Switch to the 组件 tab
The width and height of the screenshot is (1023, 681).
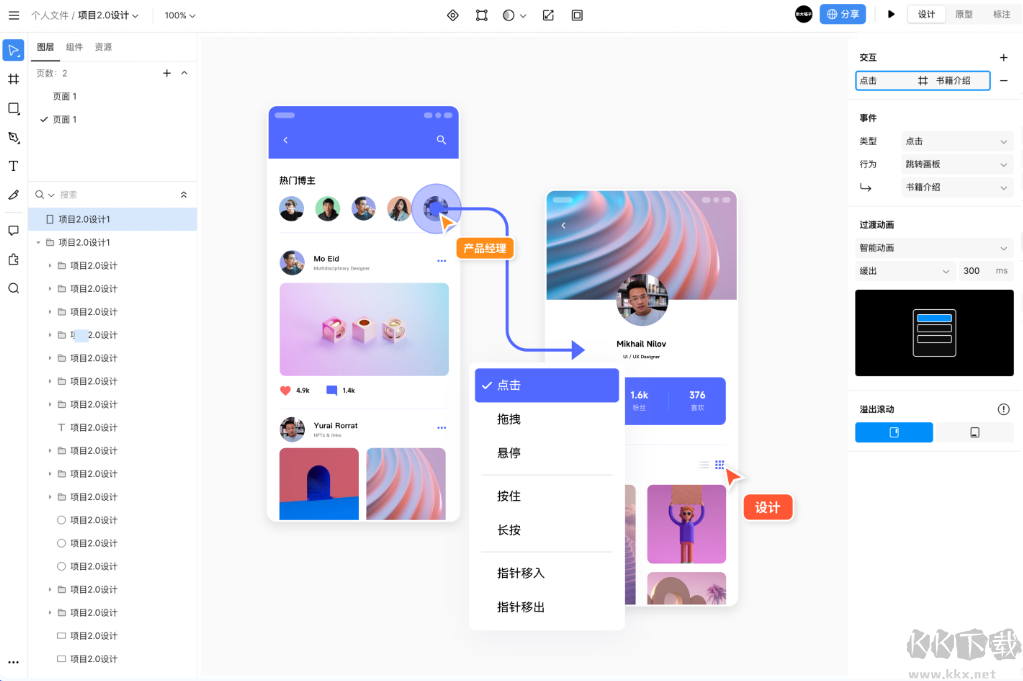point(74,47)
